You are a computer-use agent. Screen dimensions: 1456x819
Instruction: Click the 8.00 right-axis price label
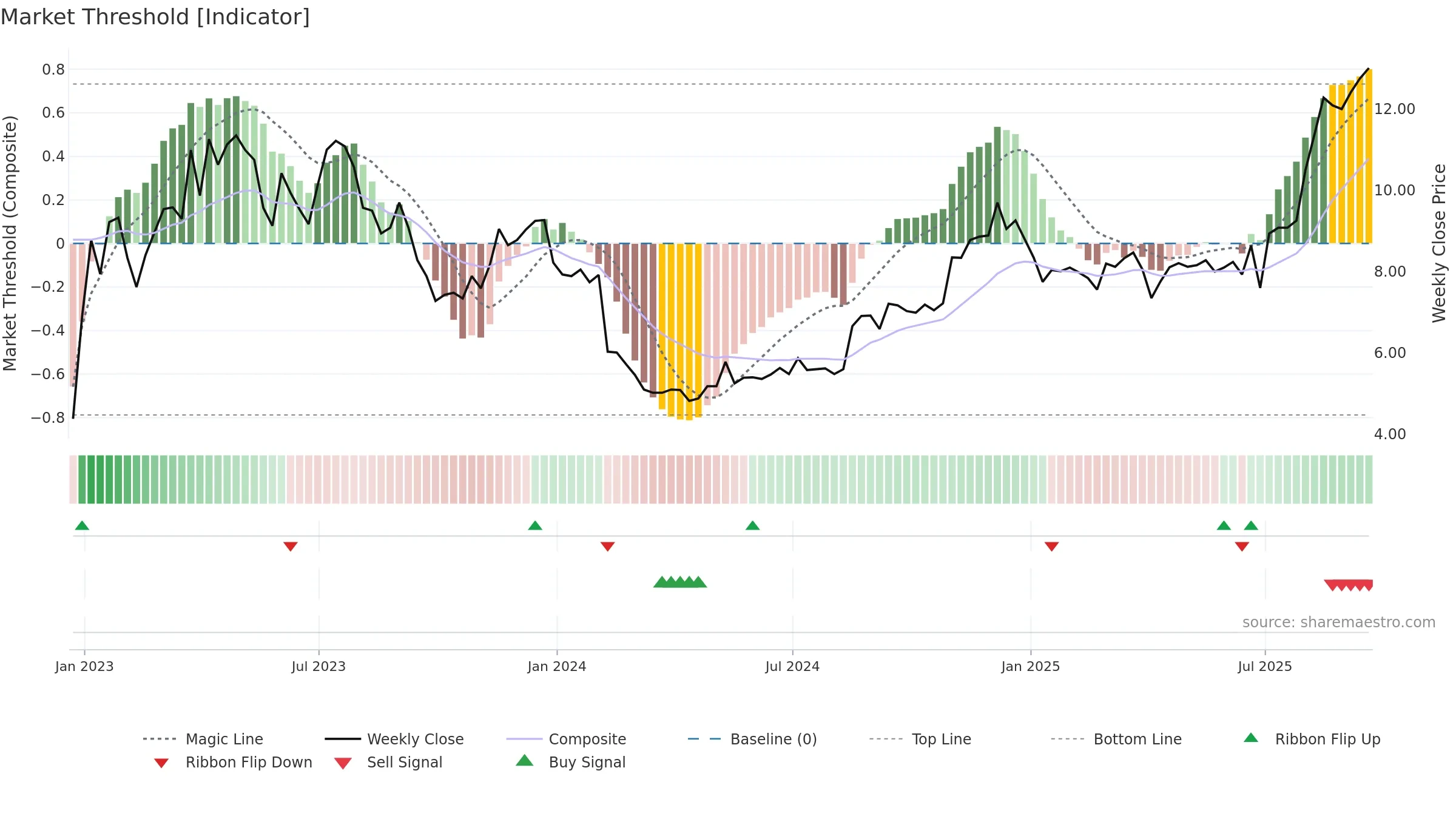1390,272
